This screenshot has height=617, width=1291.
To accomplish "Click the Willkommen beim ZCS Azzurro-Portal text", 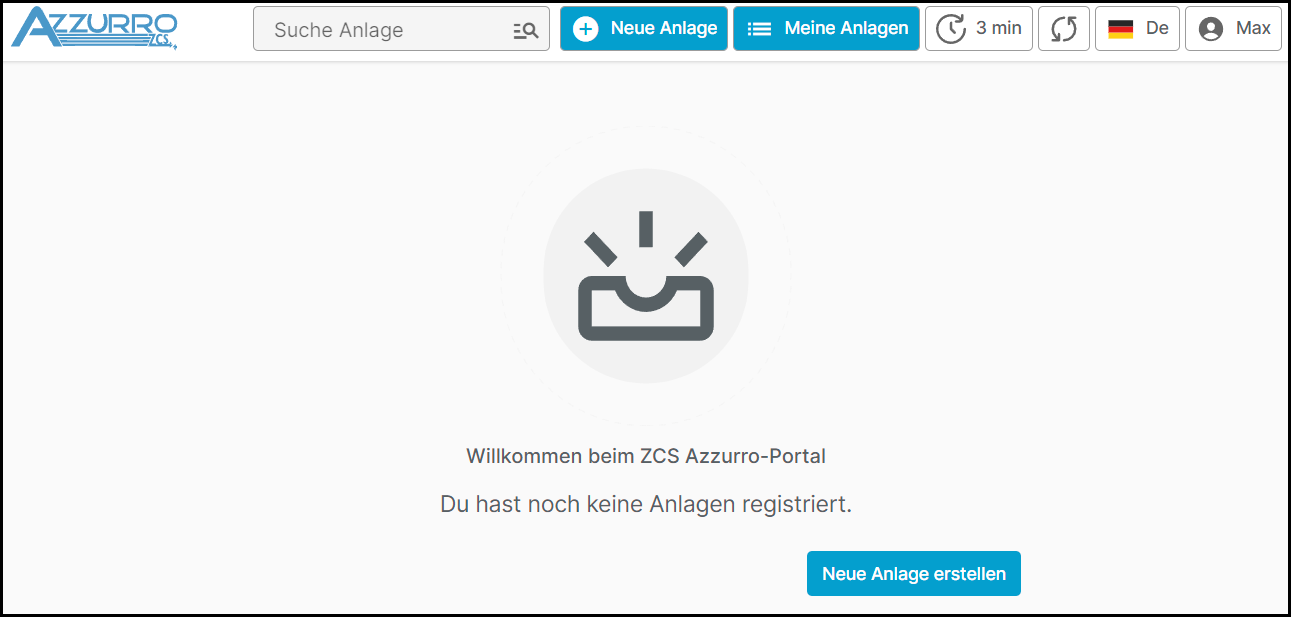I will coord(646,456).
